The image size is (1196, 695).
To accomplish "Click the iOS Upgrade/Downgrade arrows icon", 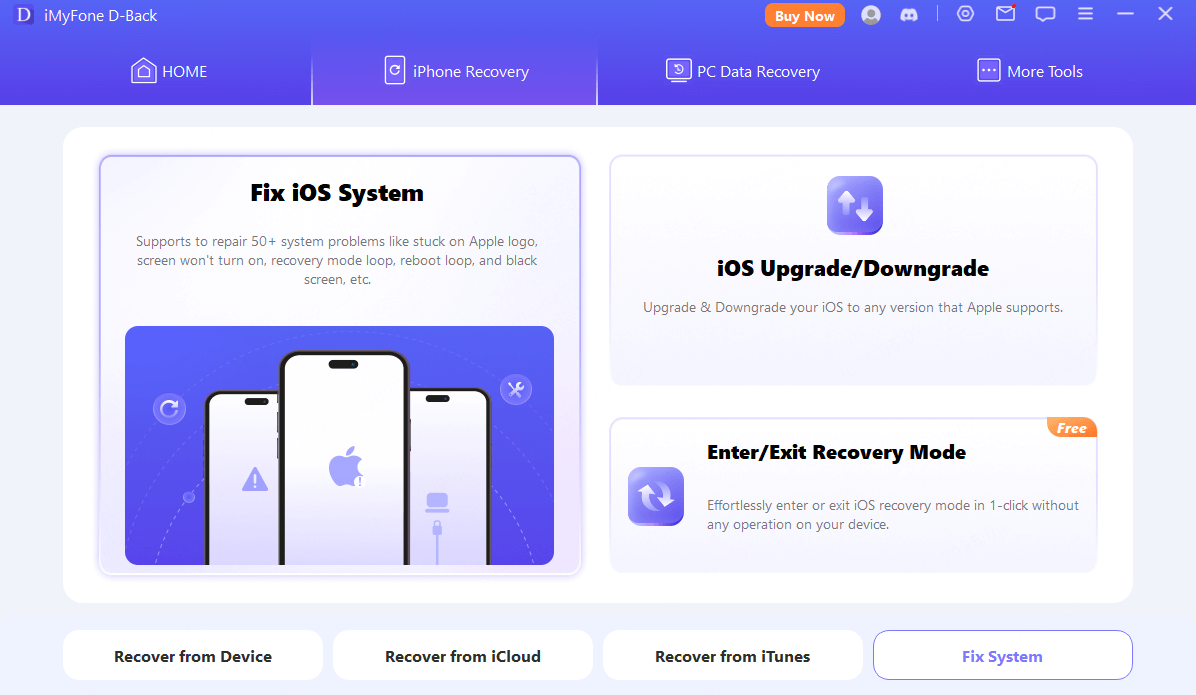I will pos(854,205).
